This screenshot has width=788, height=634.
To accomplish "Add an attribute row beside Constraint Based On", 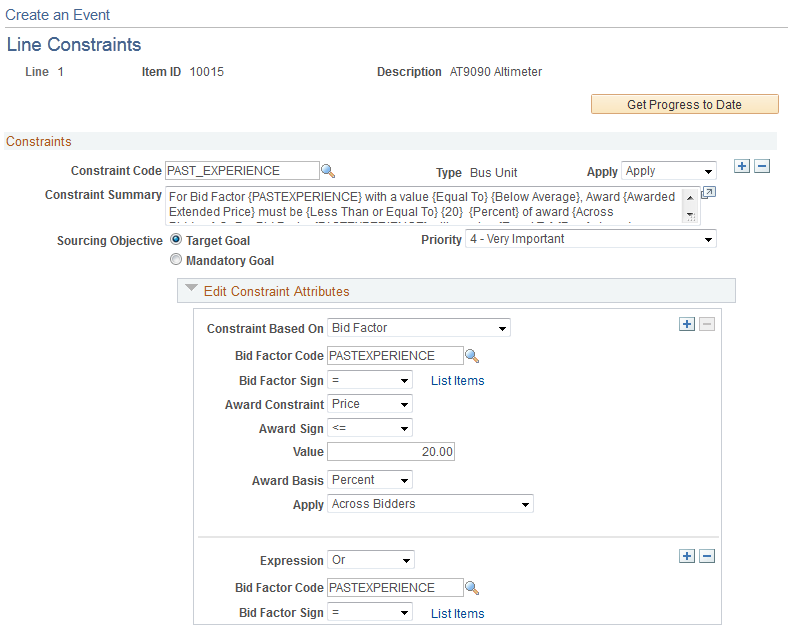I will coord(687,324).
